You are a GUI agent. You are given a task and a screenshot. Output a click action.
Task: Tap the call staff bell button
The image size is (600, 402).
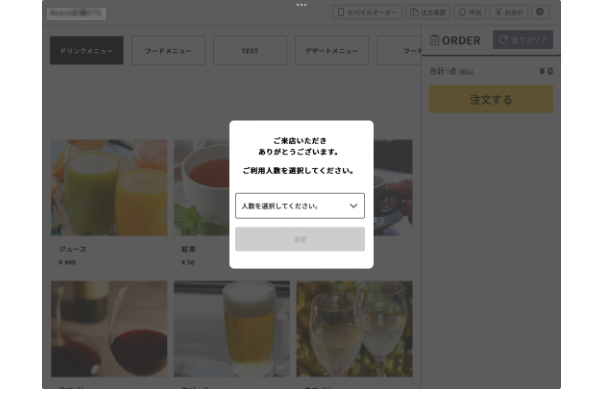[x=469, y=13]
